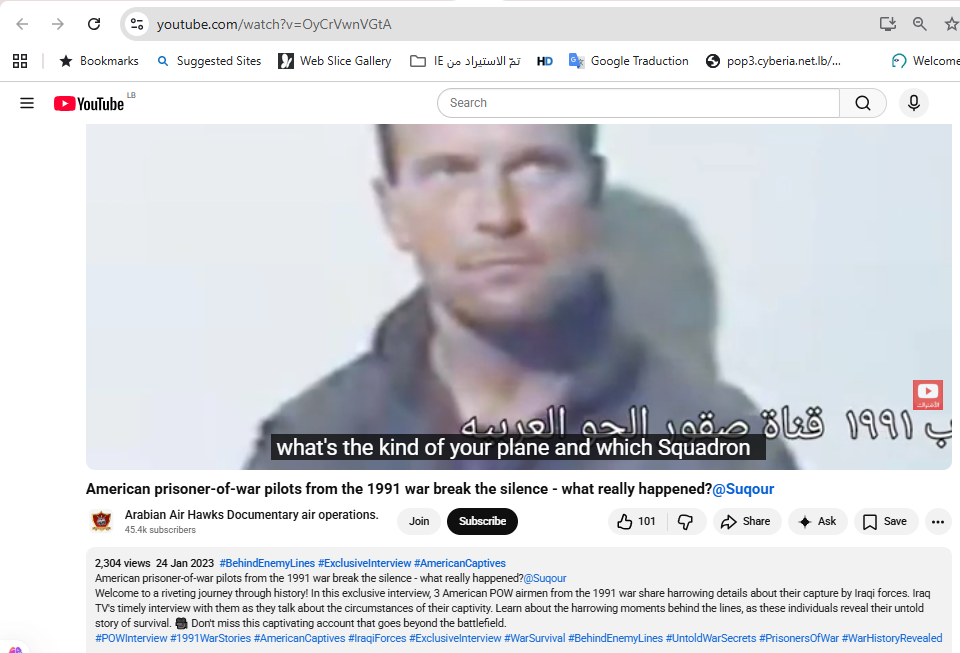Focus the YouTube Search input field

639,103
